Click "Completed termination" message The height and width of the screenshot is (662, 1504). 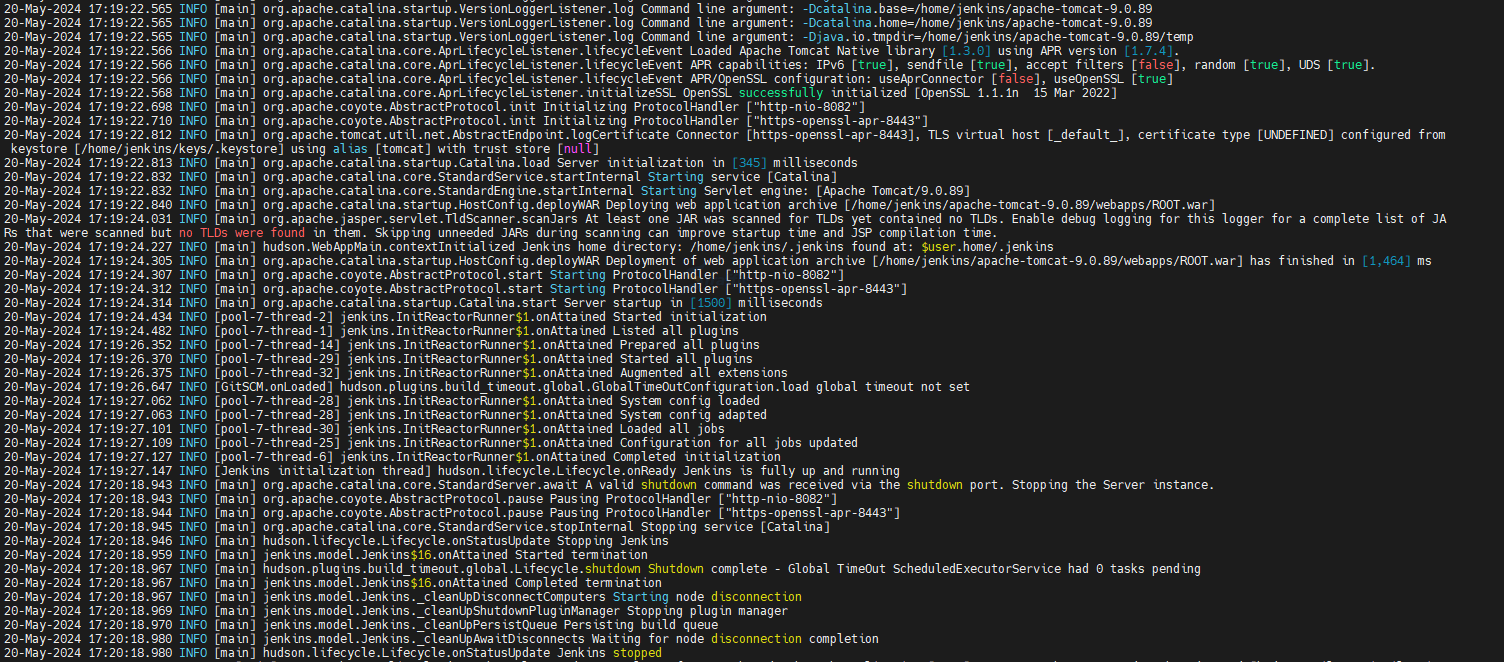click(x=589, y=582)
